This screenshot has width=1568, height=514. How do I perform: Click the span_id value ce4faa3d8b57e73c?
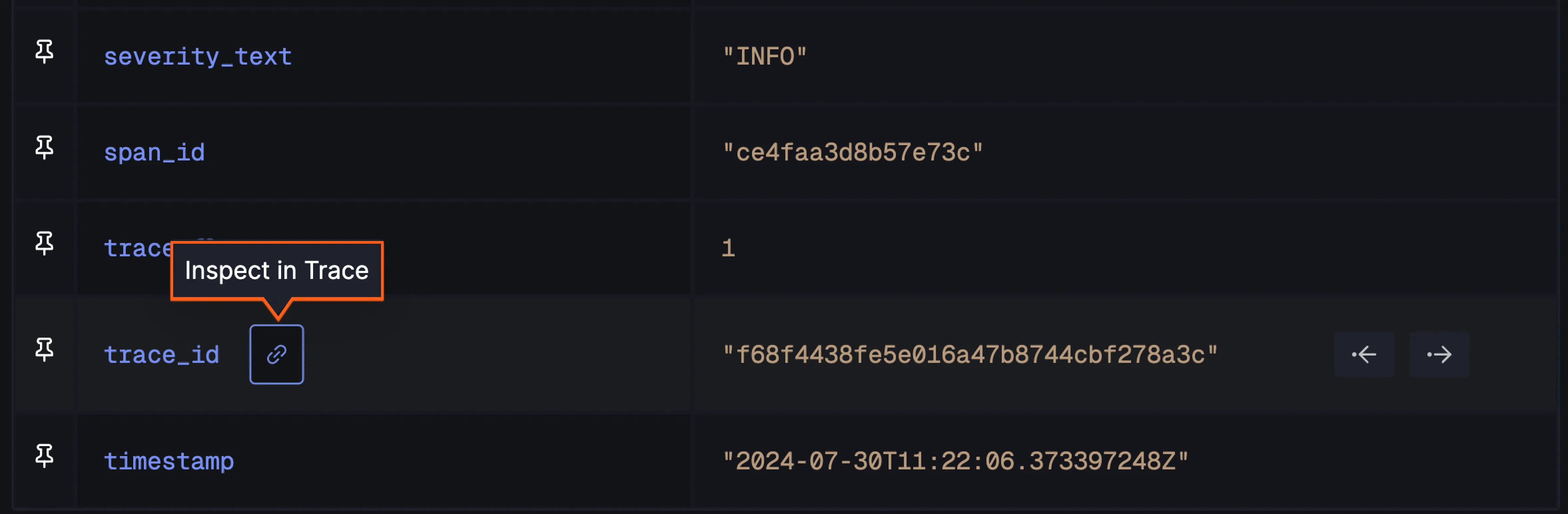(x=852, y=153)
